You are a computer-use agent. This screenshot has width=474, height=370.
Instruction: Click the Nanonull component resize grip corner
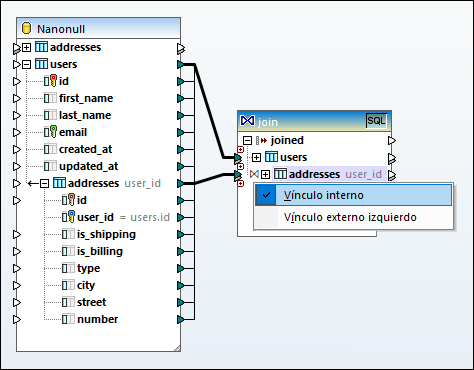177,348
